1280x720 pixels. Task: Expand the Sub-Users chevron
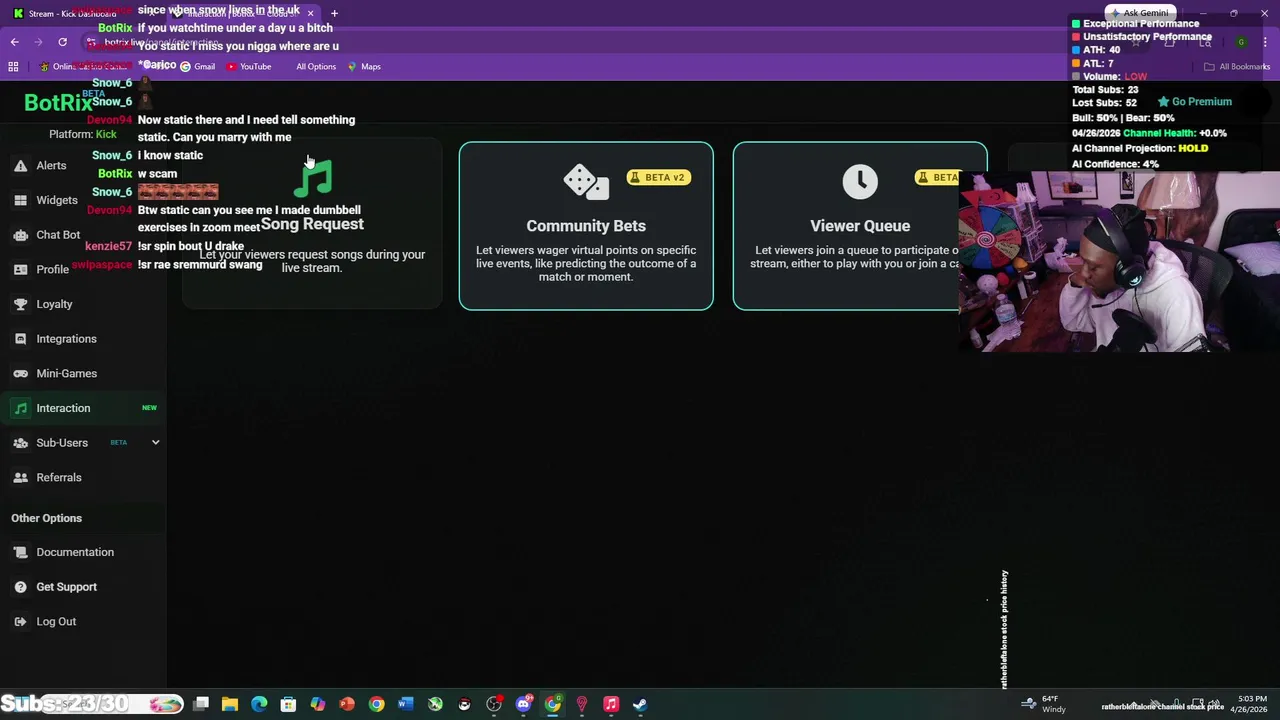point(155,443)
